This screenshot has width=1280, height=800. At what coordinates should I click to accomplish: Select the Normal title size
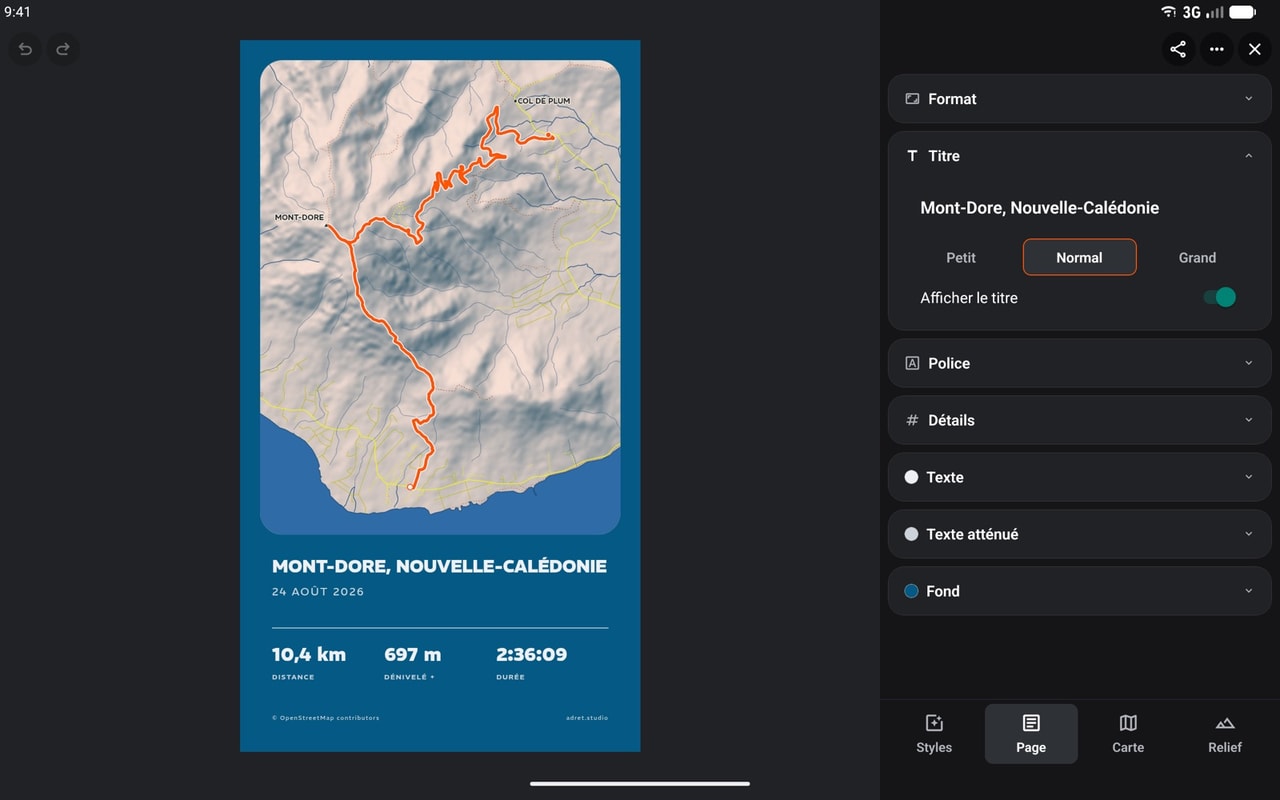[1080, 257]
